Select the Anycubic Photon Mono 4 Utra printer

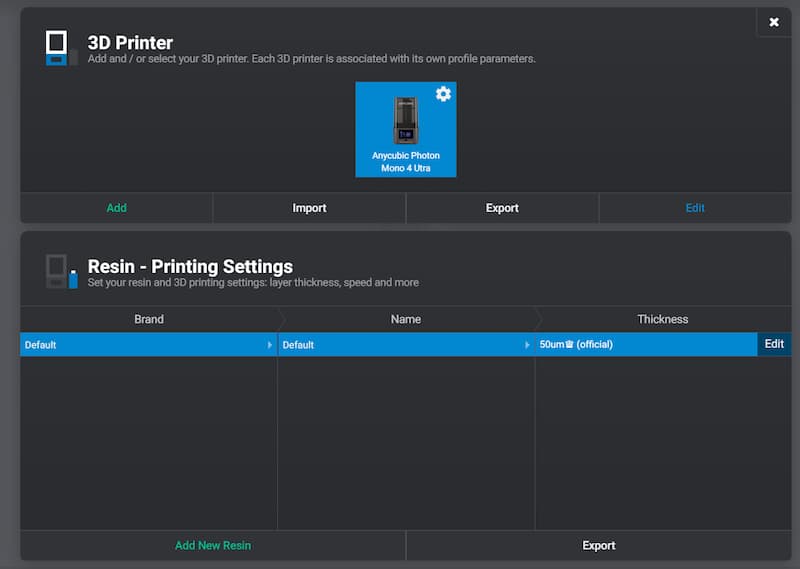click(406, 130)
